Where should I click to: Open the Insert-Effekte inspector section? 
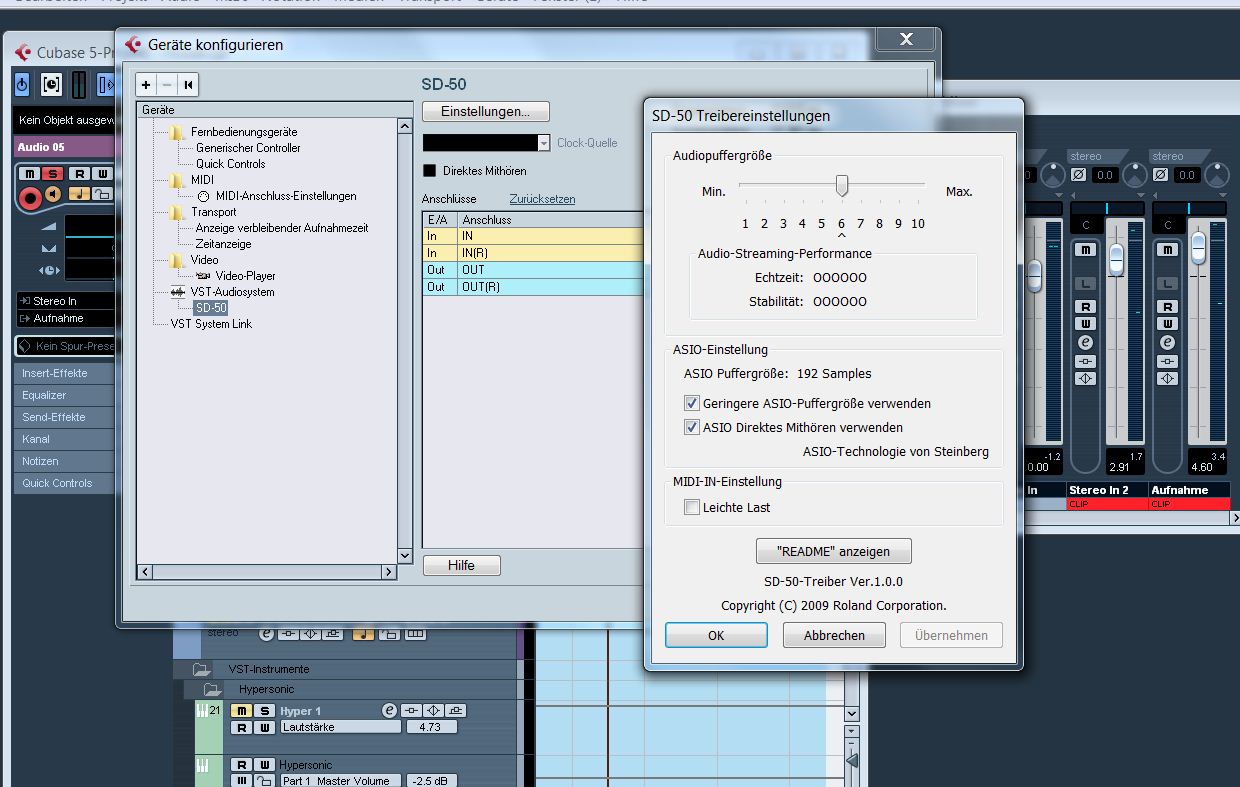pos(66,373)
